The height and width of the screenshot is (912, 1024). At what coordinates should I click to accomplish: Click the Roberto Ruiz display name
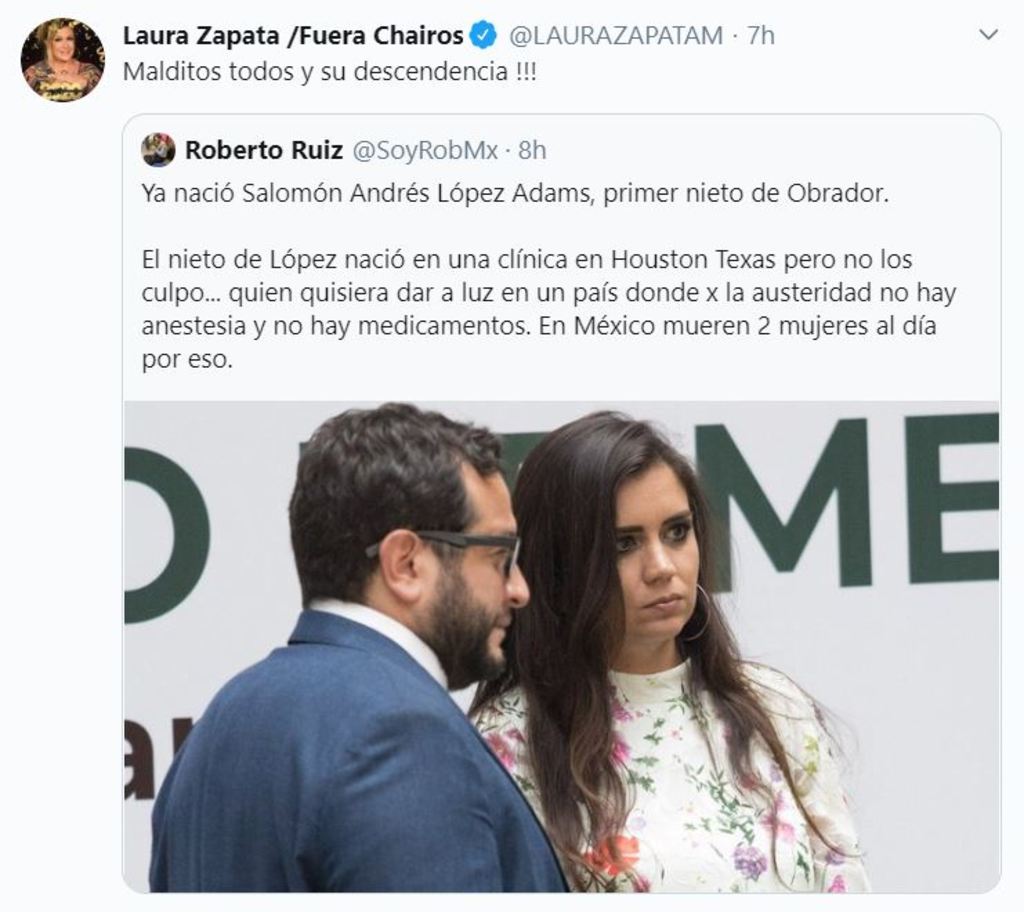coord(264,150)
